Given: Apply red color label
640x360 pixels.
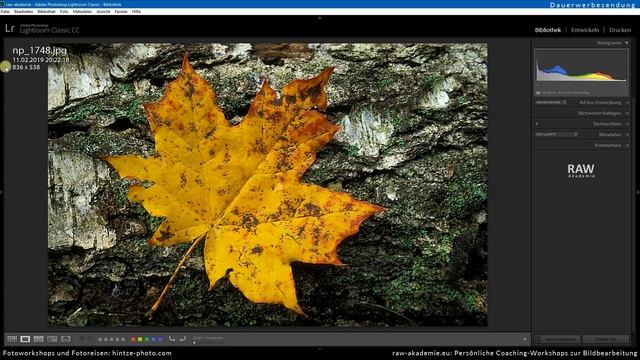Looking at the screenshot, I should click(x=133, y=339).
